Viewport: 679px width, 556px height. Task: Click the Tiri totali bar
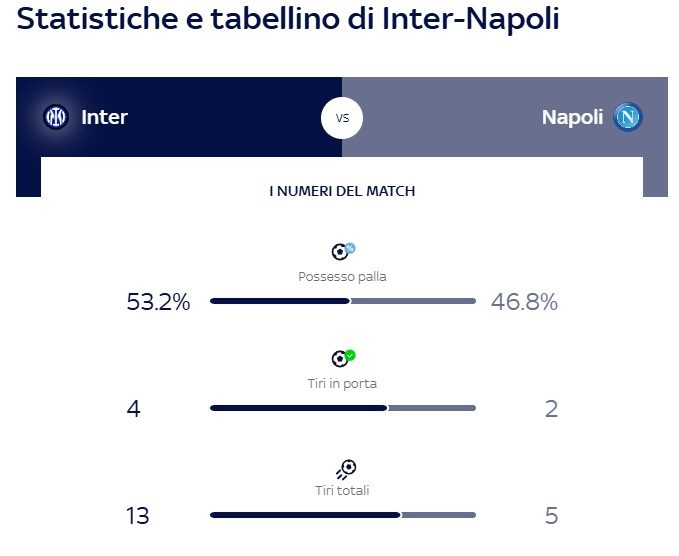(x=342, y=515)
